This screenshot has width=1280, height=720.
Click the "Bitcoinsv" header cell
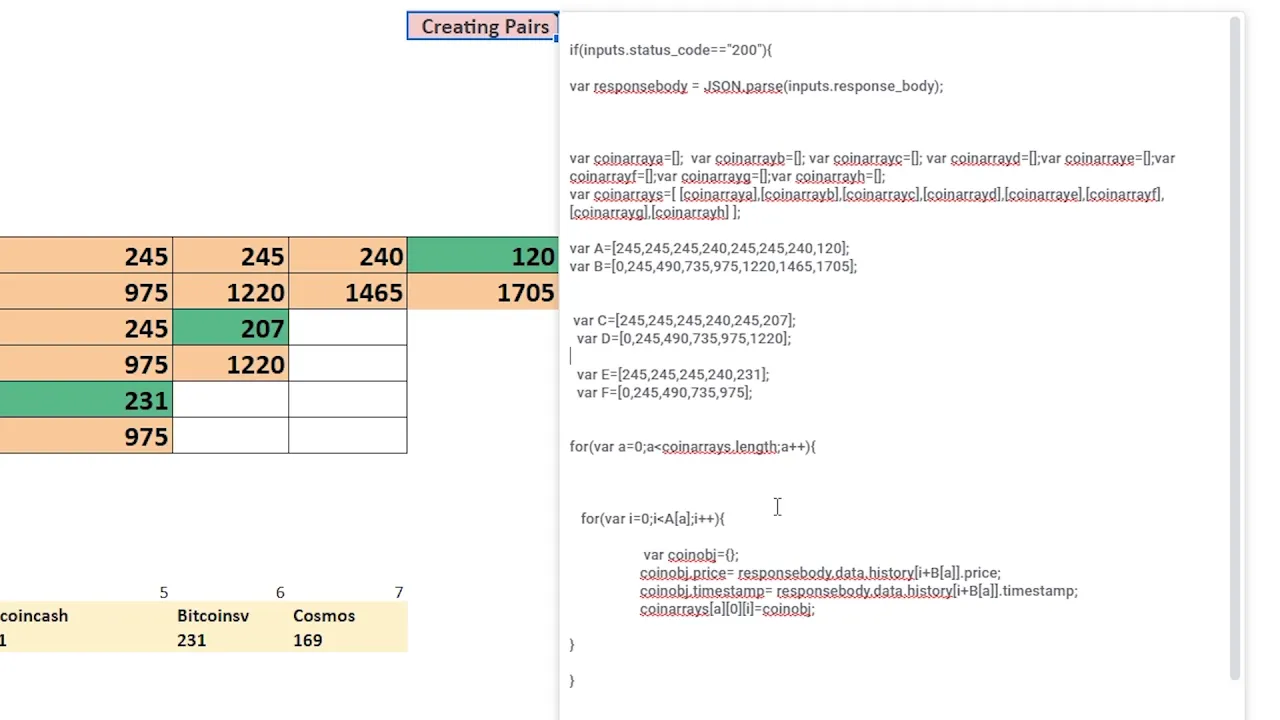pos(213,616)
